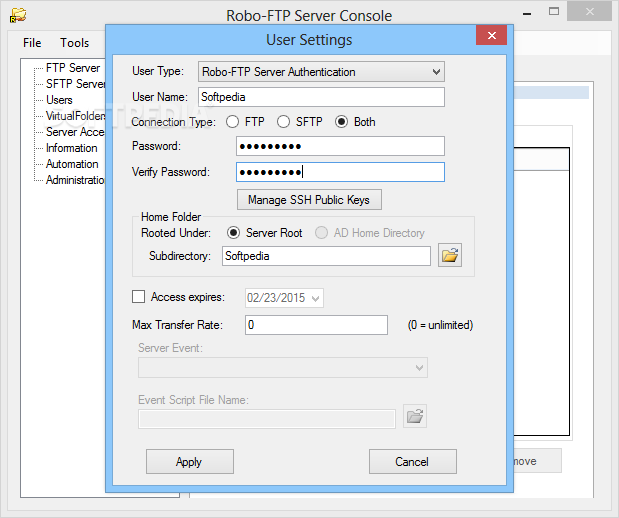The image size is (619, 518).
Task: Edit the Max Transfer Rate field
Action: click(x=316, y=325)
